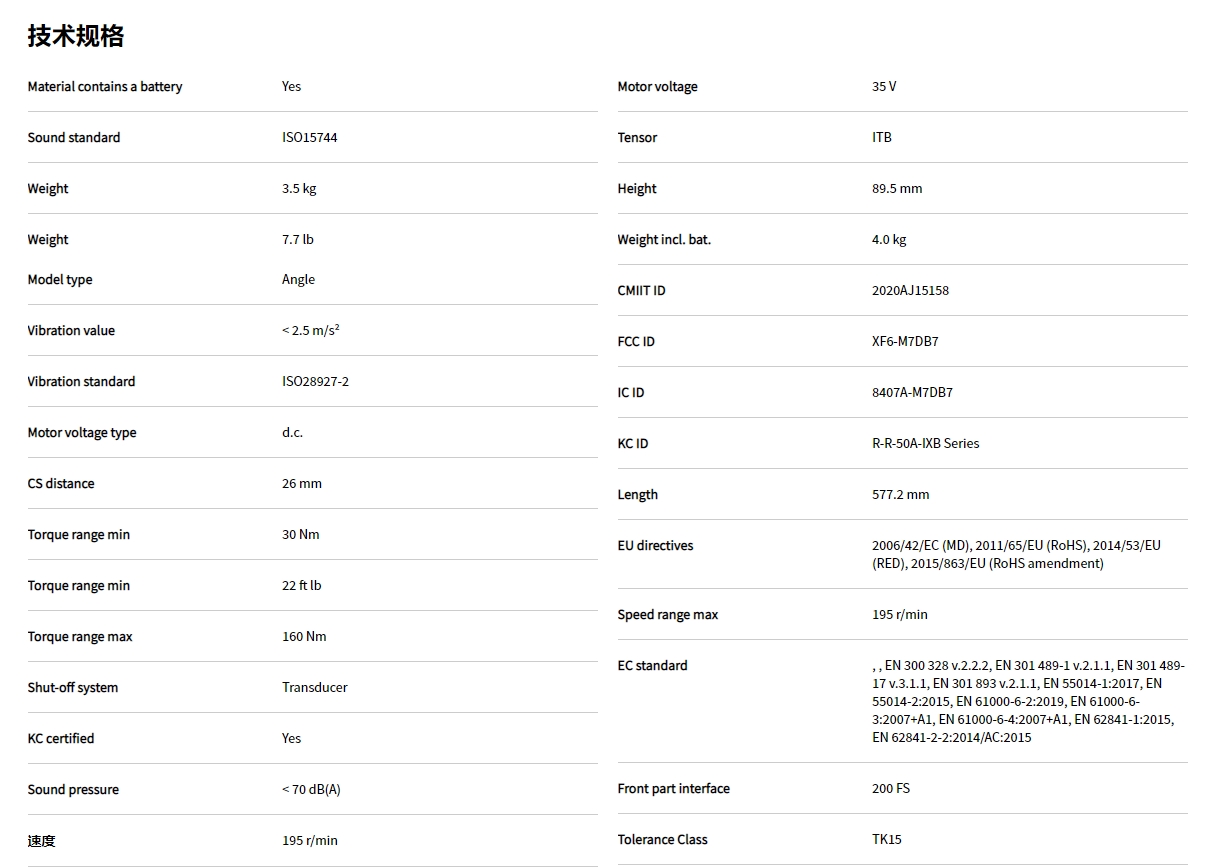
Task: Click the FCC ID value XF6-M7DB7
Action: point(905,342)
